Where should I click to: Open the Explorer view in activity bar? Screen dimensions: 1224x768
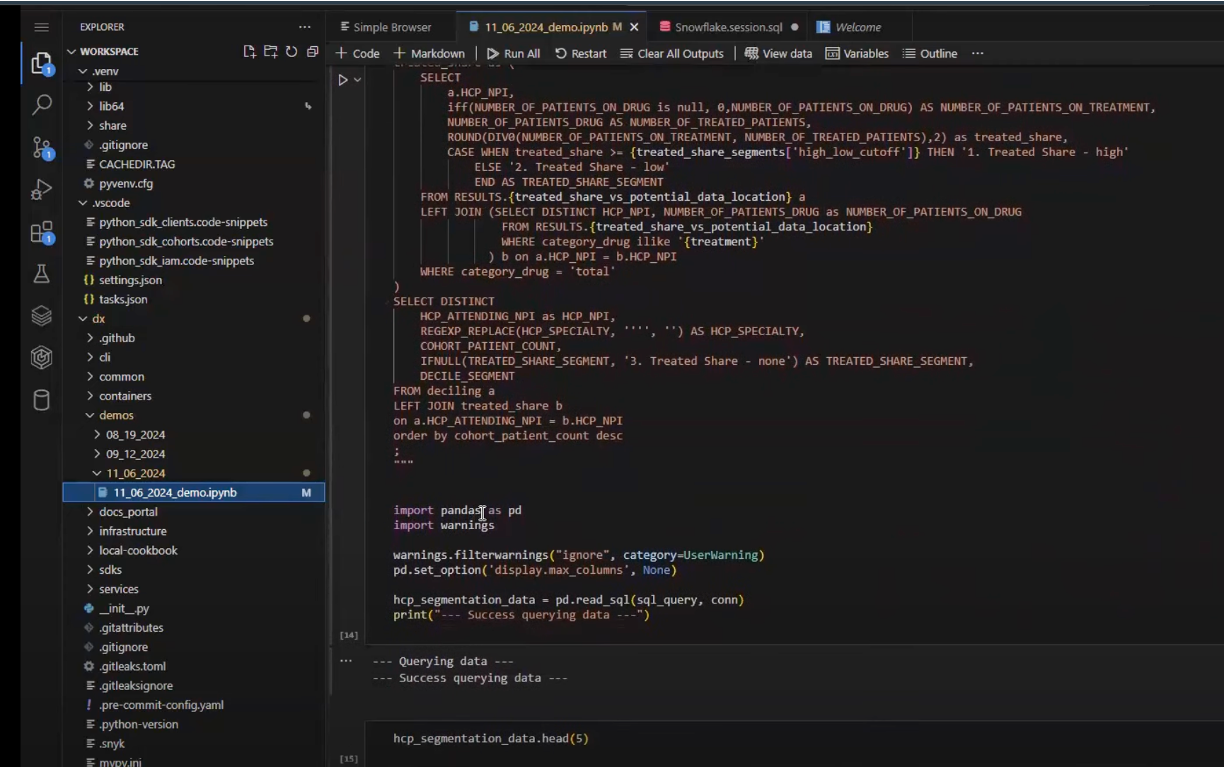41,65
